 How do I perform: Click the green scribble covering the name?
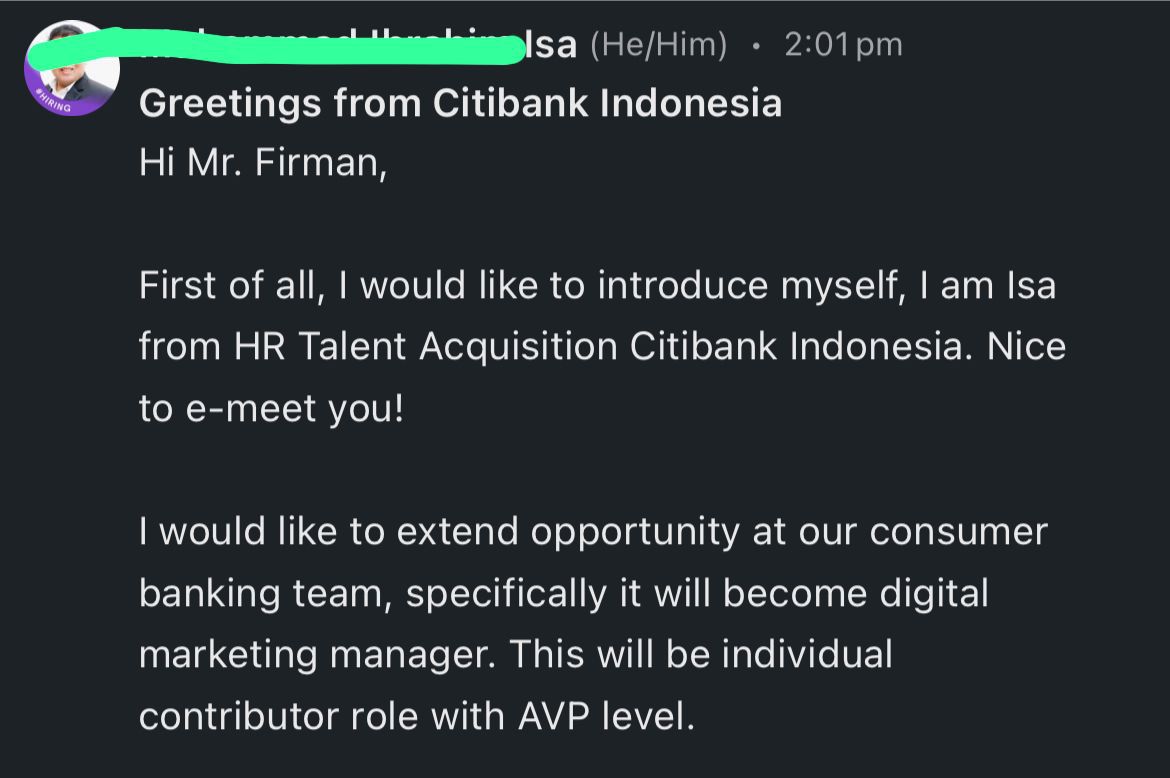313,46
